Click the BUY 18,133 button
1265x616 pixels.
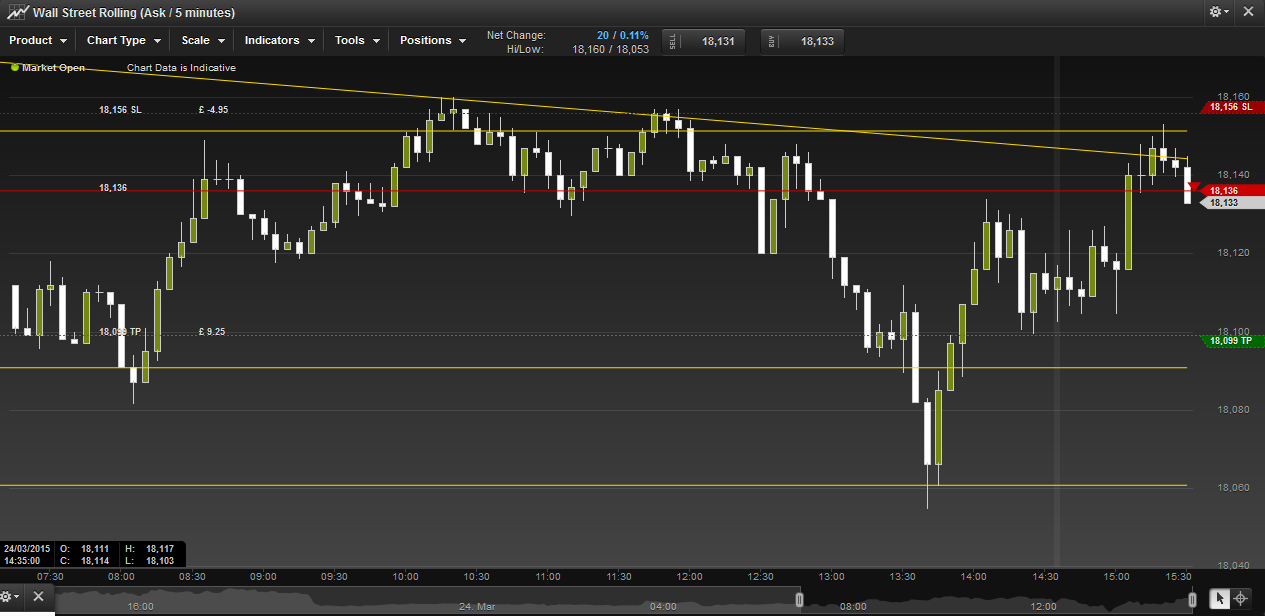point(803,41)
